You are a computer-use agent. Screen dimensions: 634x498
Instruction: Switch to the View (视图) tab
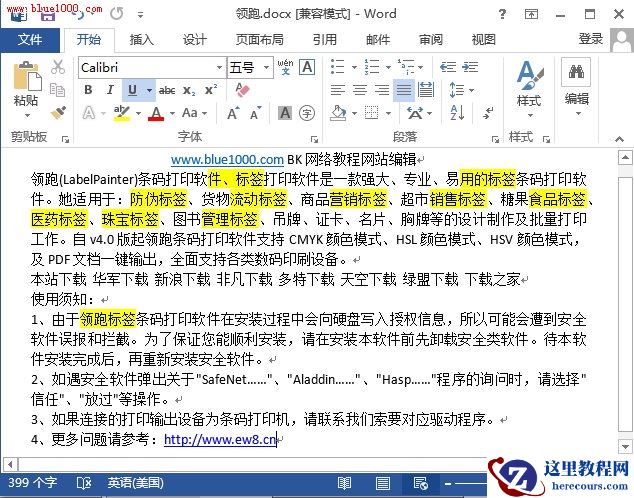pyautogui.click(x=483, y=40)
